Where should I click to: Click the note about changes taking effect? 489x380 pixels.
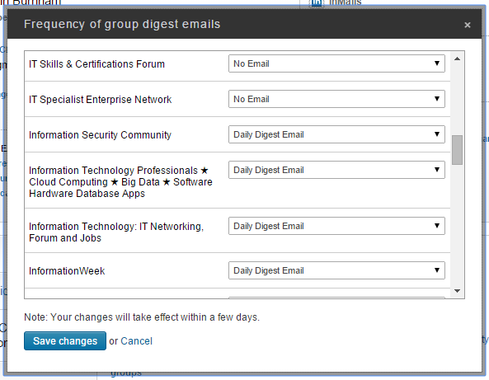(x=142, y=317)
